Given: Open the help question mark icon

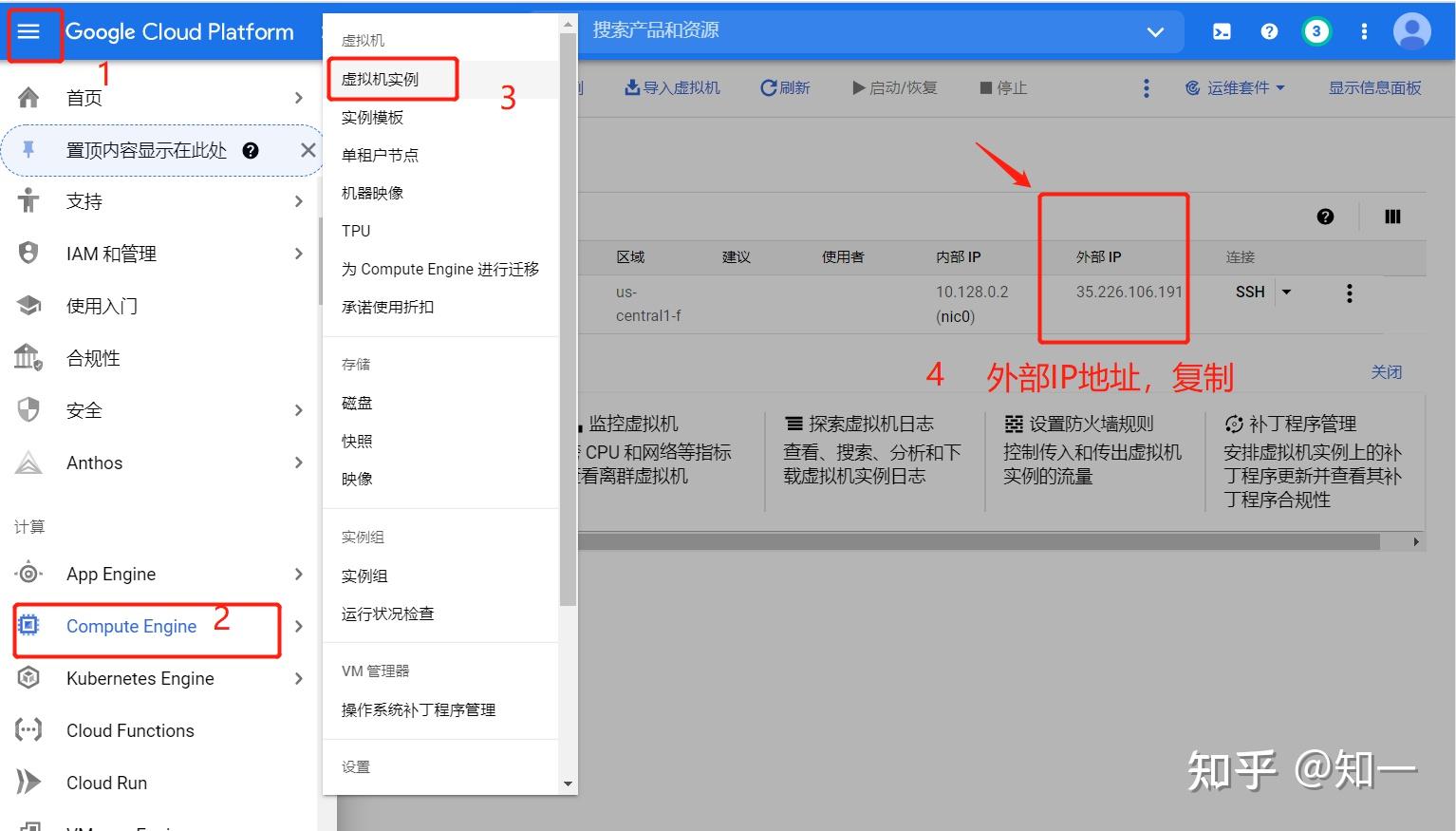Looking at the screenshot, I should 1269,31.
